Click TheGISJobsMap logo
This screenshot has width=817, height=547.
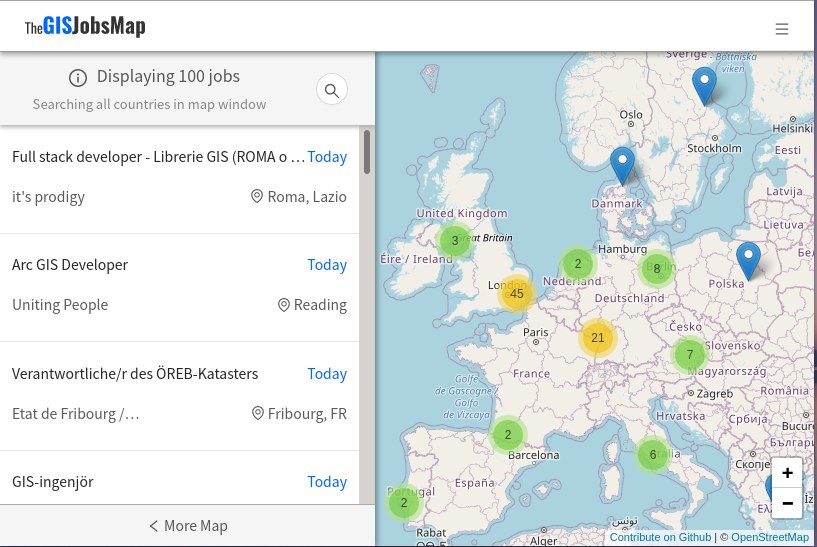(85, 27)
